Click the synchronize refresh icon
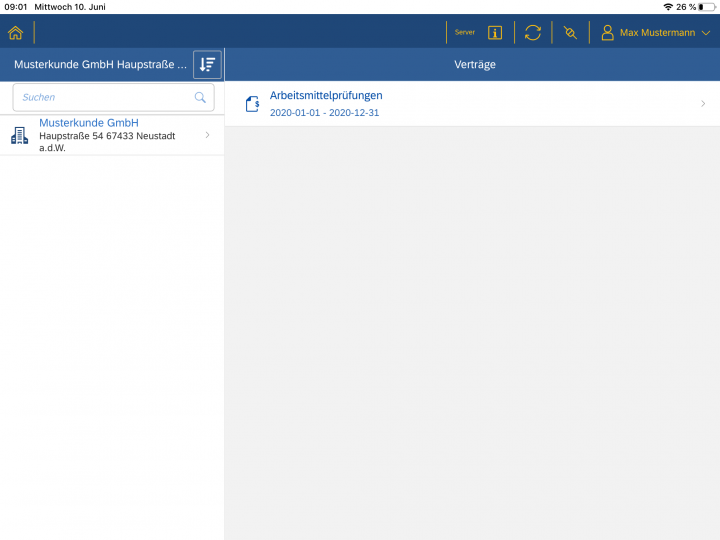Image resolution: width=720 pixels, height=540 pixels. point(533,32)
